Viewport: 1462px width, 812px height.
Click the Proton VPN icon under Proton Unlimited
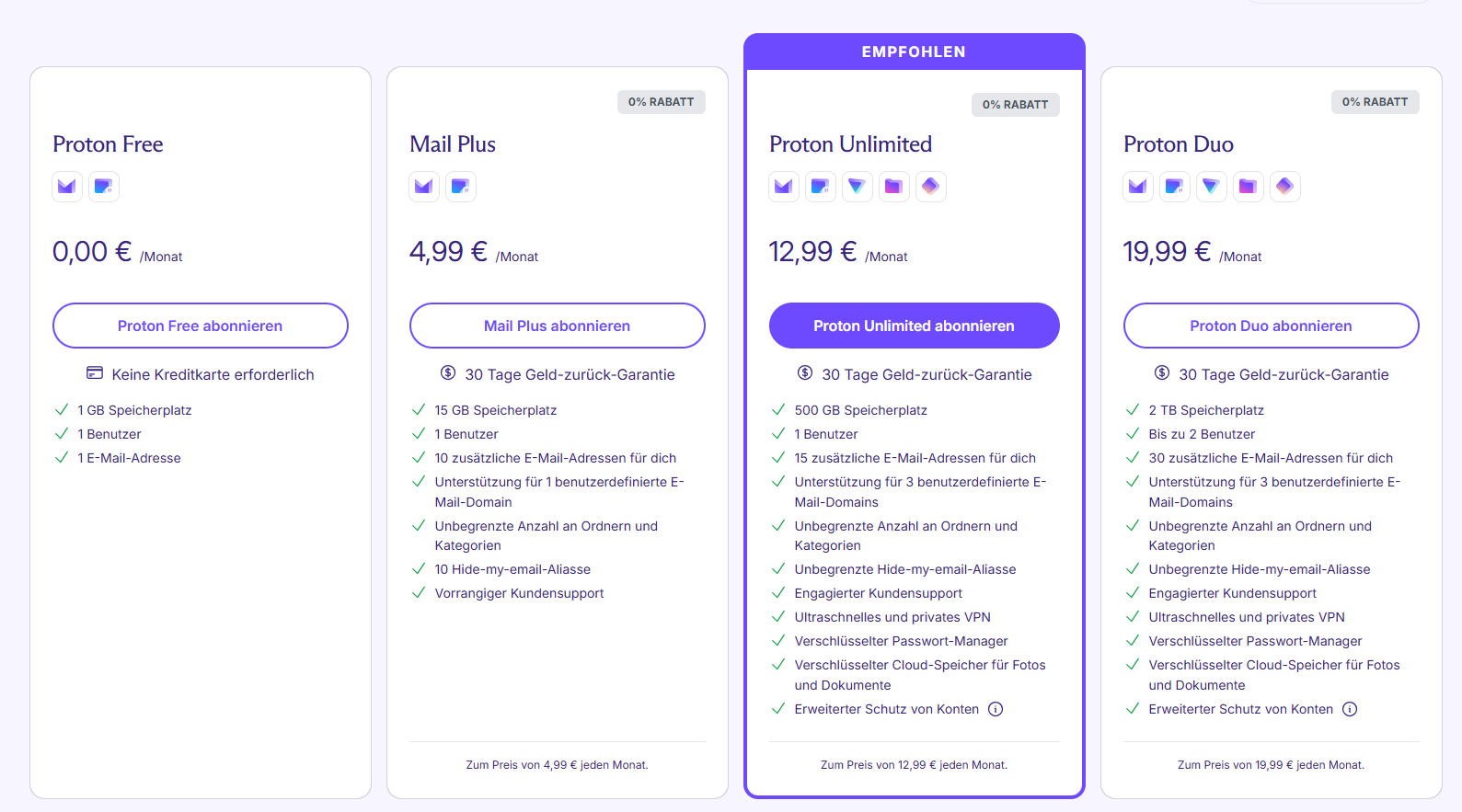(x=858, y=187)
